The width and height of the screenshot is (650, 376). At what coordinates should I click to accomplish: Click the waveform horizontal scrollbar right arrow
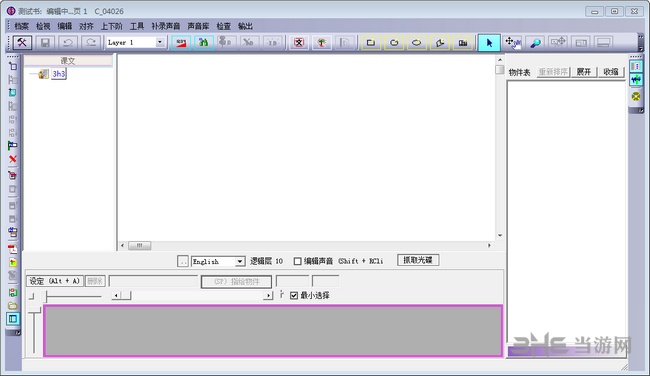pos(268,296)
